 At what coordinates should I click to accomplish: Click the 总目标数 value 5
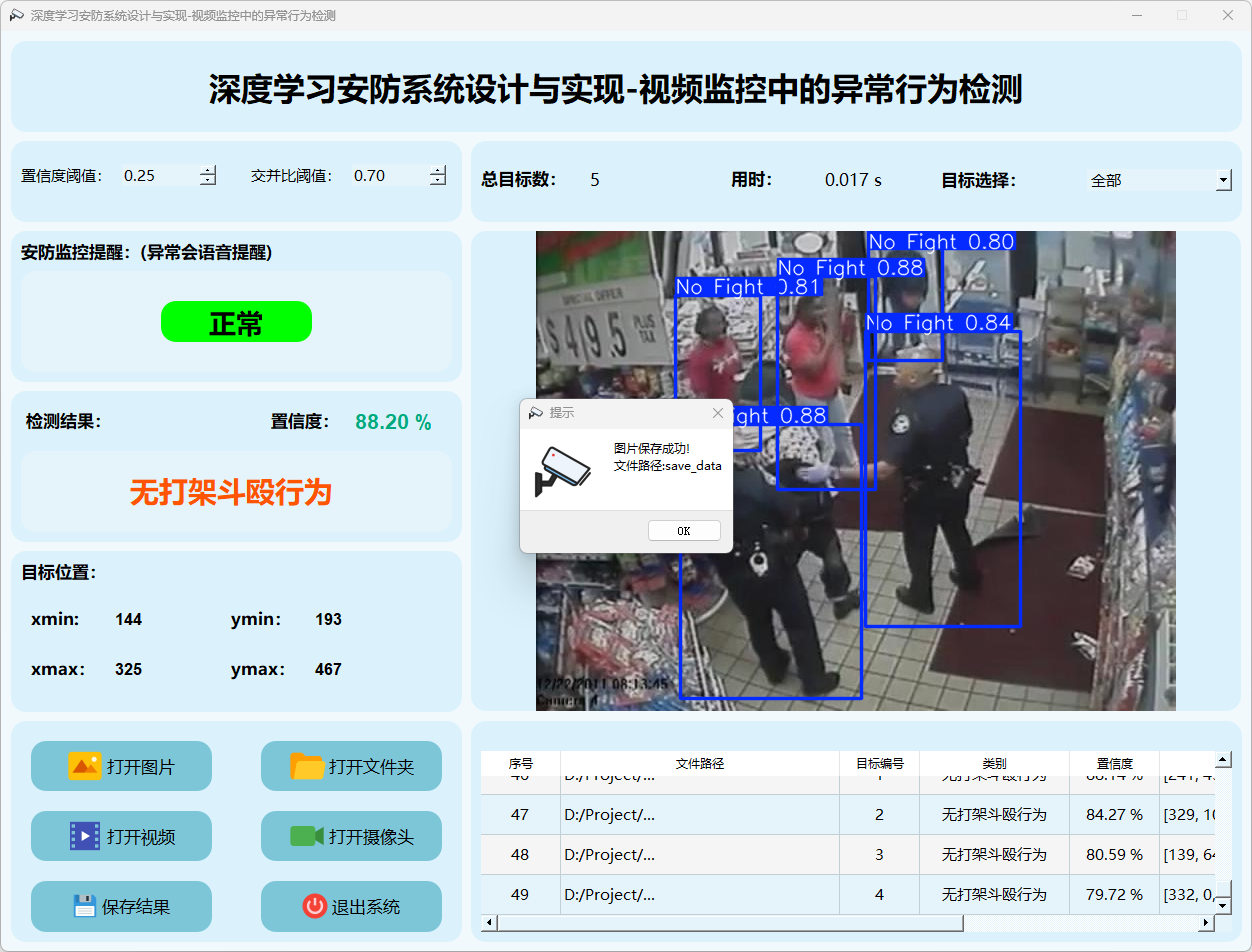click(x=595, y=180)
